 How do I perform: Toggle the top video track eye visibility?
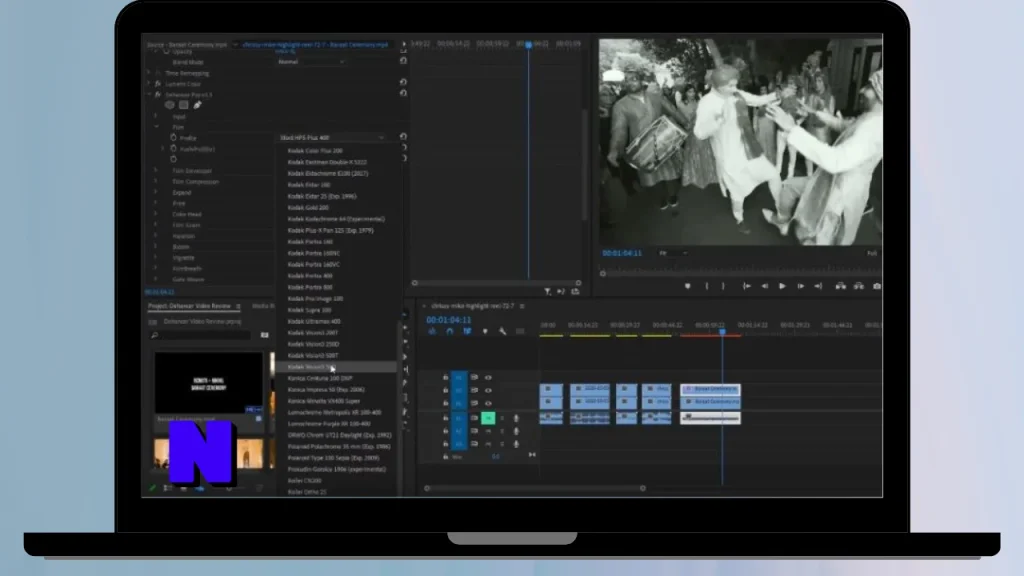pyautogui.click(x=488, y=377)
